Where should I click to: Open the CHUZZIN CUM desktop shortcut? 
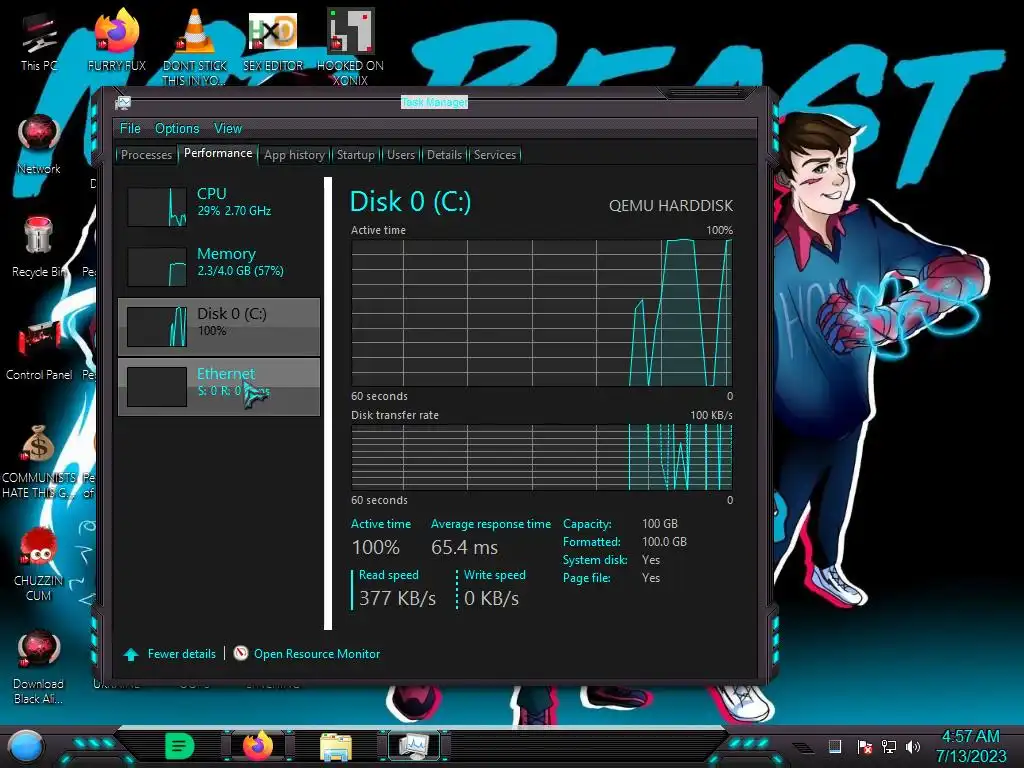tap(39, 563)
